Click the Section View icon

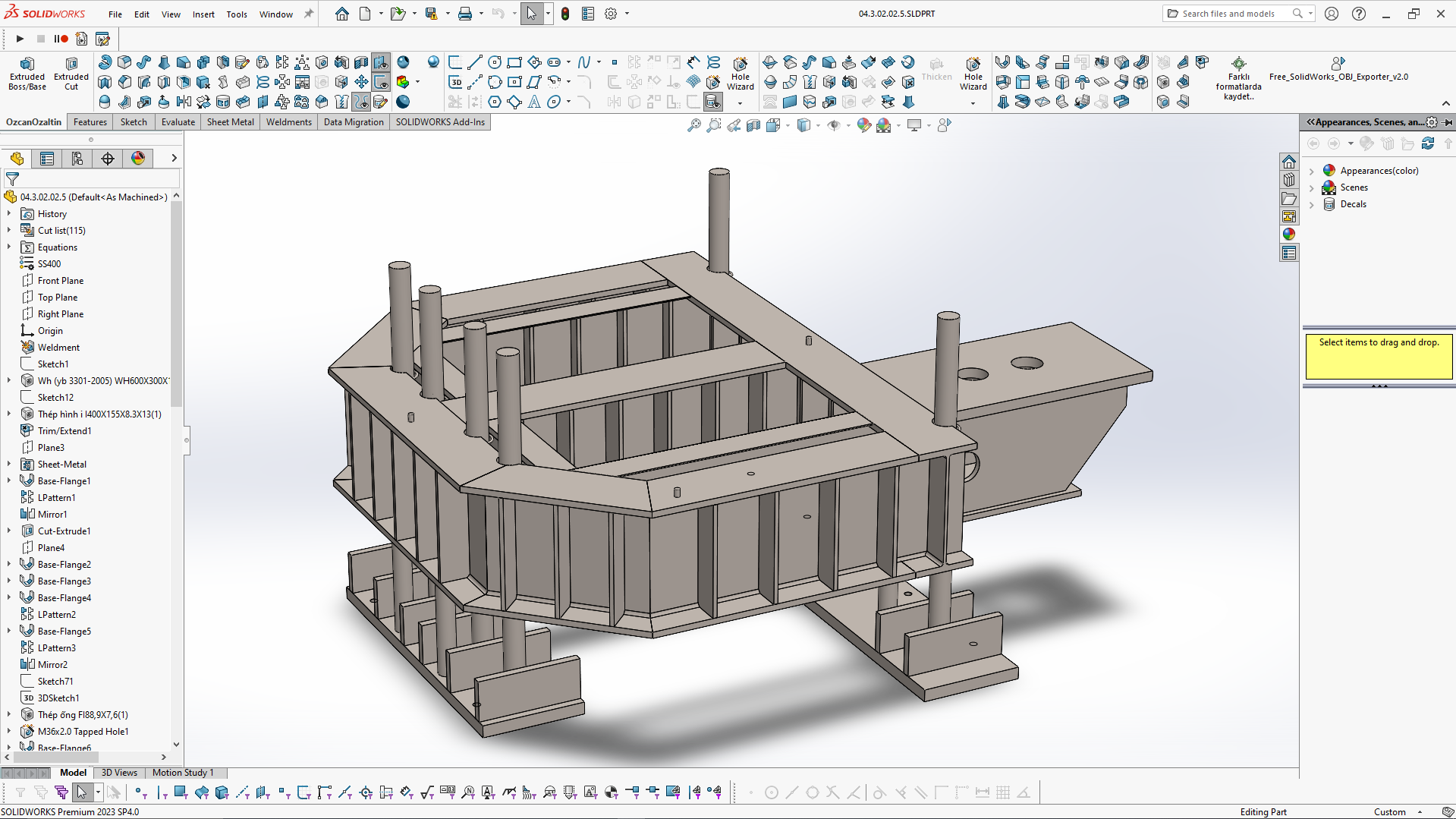753,125
